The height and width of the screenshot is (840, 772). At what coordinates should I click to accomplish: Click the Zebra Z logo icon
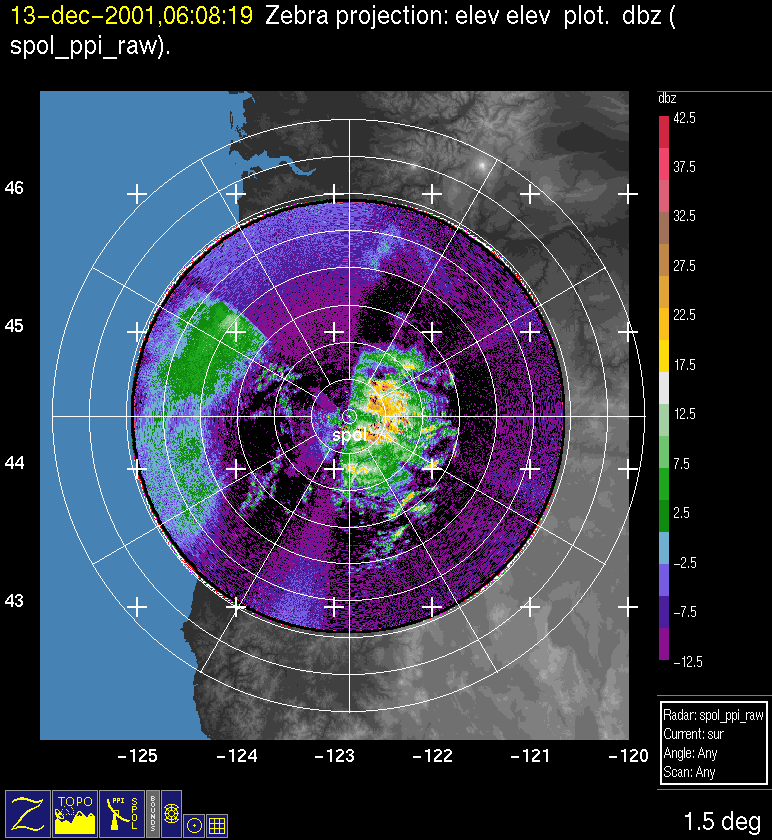coord(27,812)
